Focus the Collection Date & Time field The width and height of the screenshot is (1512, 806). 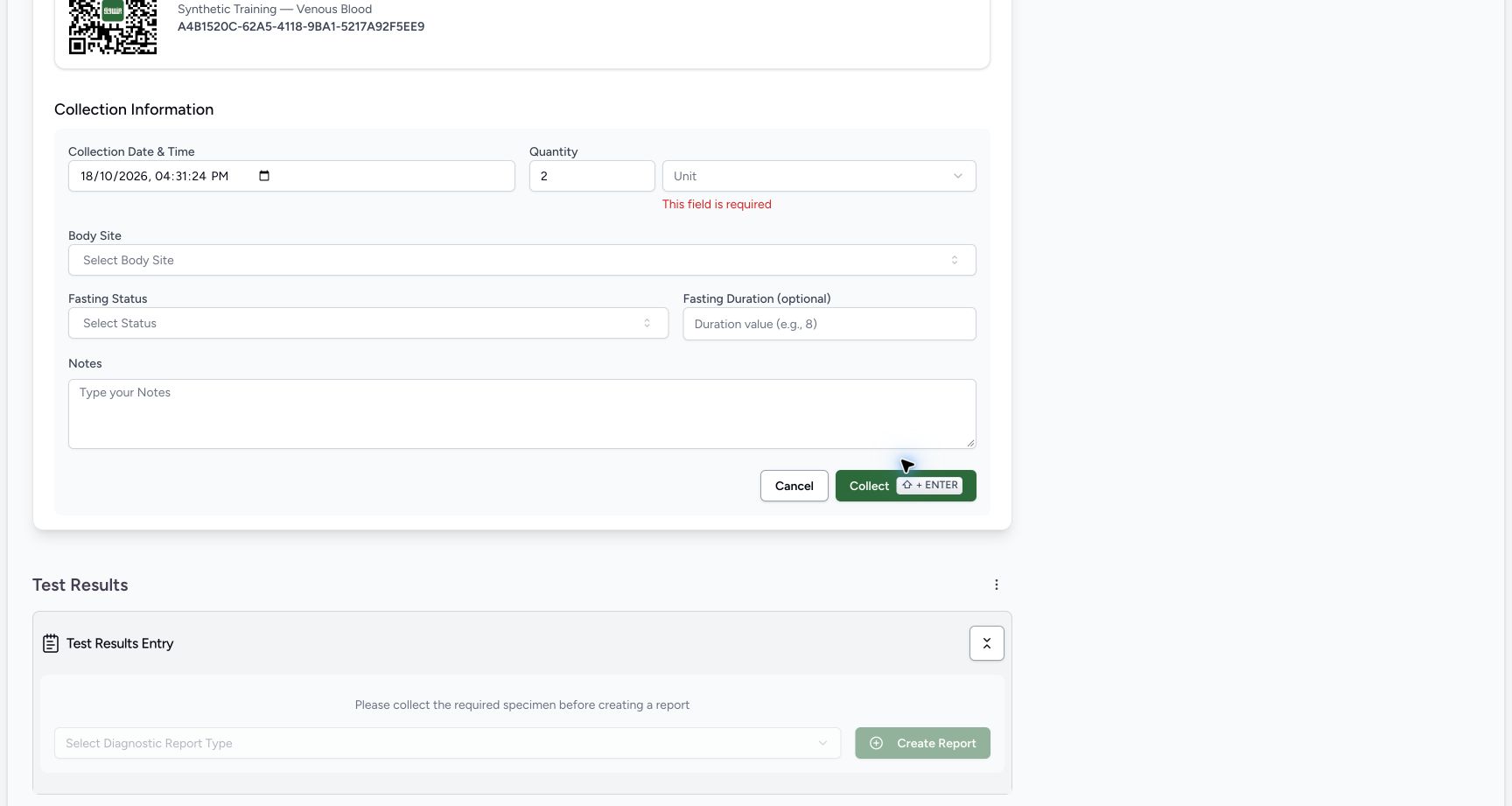tap(291, 176)
